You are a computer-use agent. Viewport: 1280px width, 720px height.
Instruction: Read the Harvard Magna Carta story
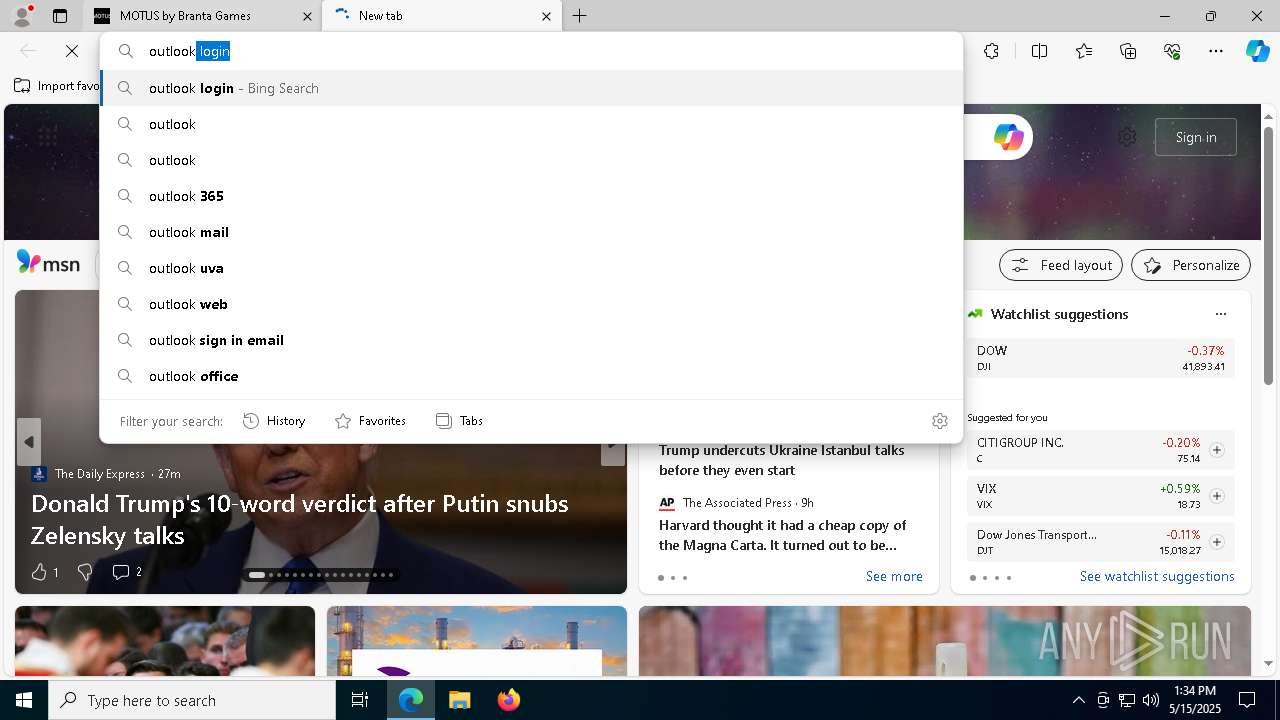coord(782,535)
